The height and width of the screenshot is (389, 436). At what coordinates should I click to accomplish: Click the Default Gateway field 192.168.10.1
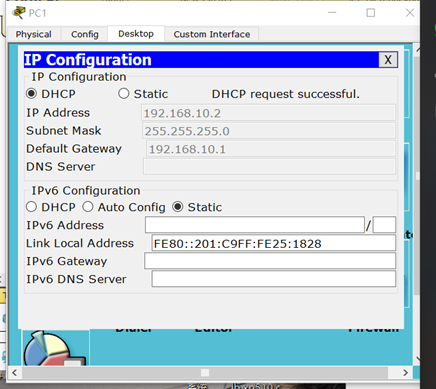tap(271, 149)
